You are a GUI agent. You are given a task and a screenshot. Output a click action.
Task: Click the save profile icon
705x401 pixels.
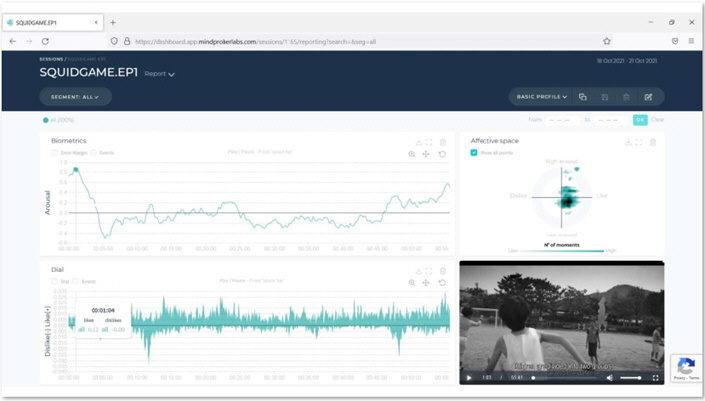tap(605, 97)
